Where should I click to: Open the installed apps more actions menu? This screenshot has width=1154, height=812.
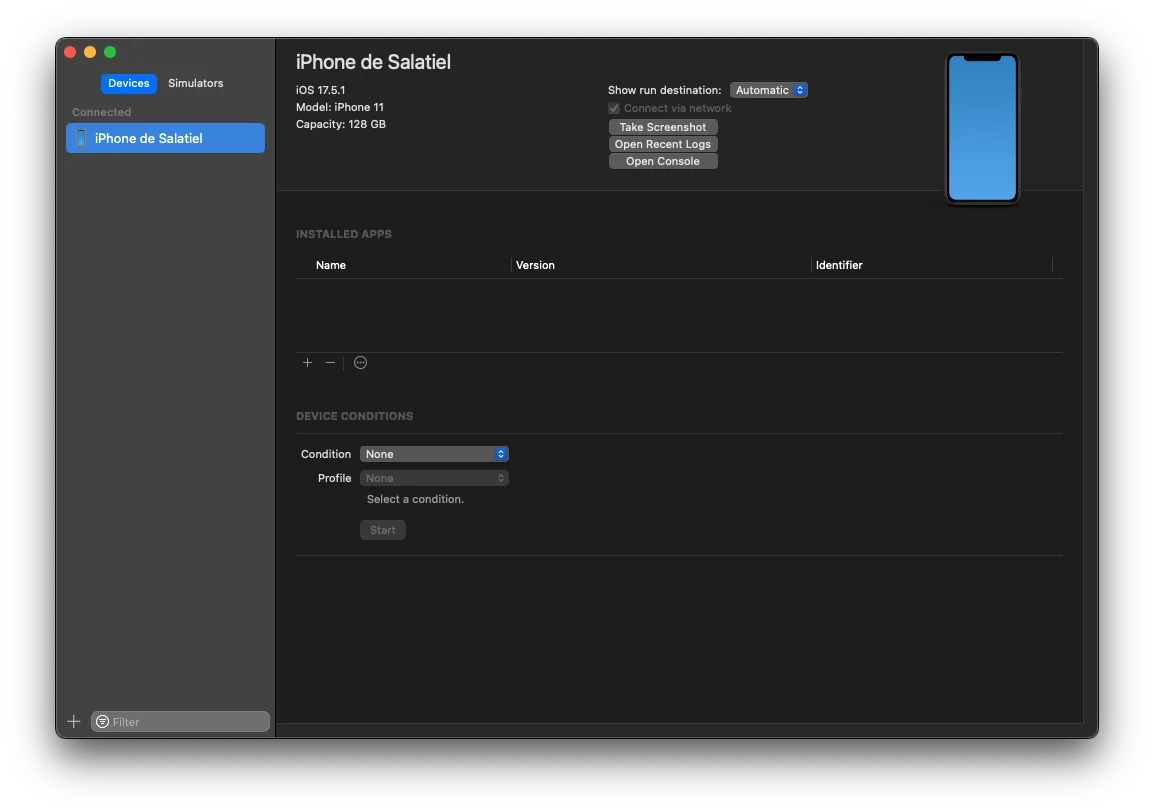[360, 362]
